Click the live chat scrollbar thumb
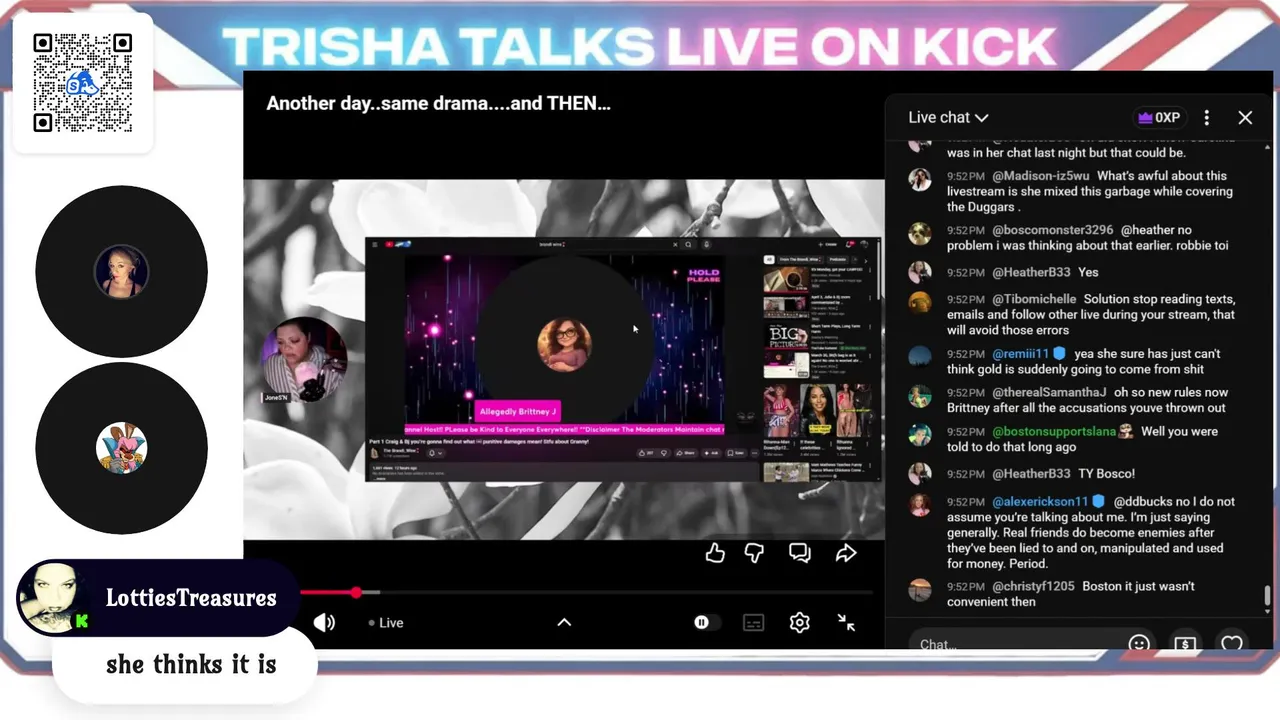 1268,595
